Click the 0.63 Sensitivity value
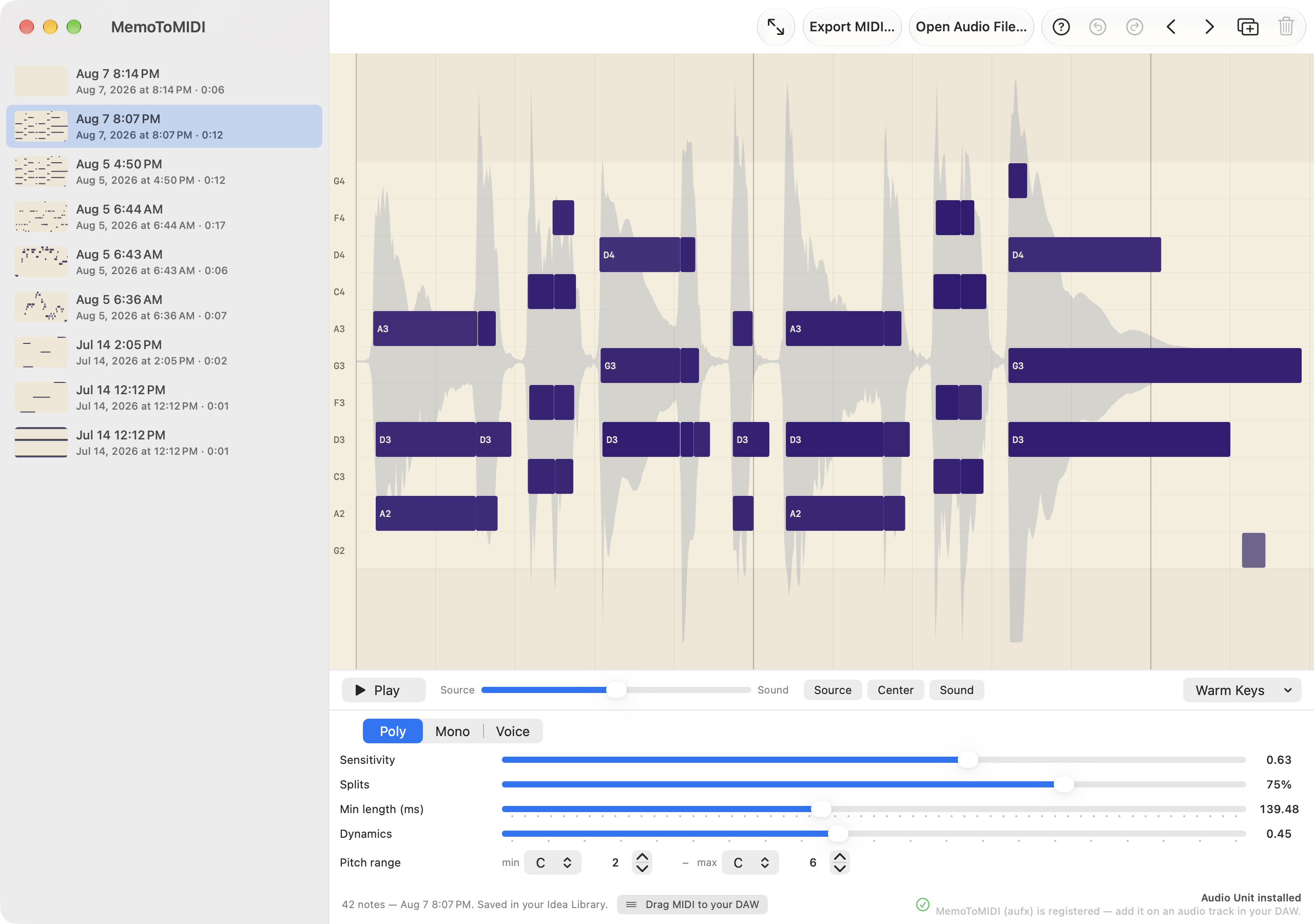 coord(1278,760)
